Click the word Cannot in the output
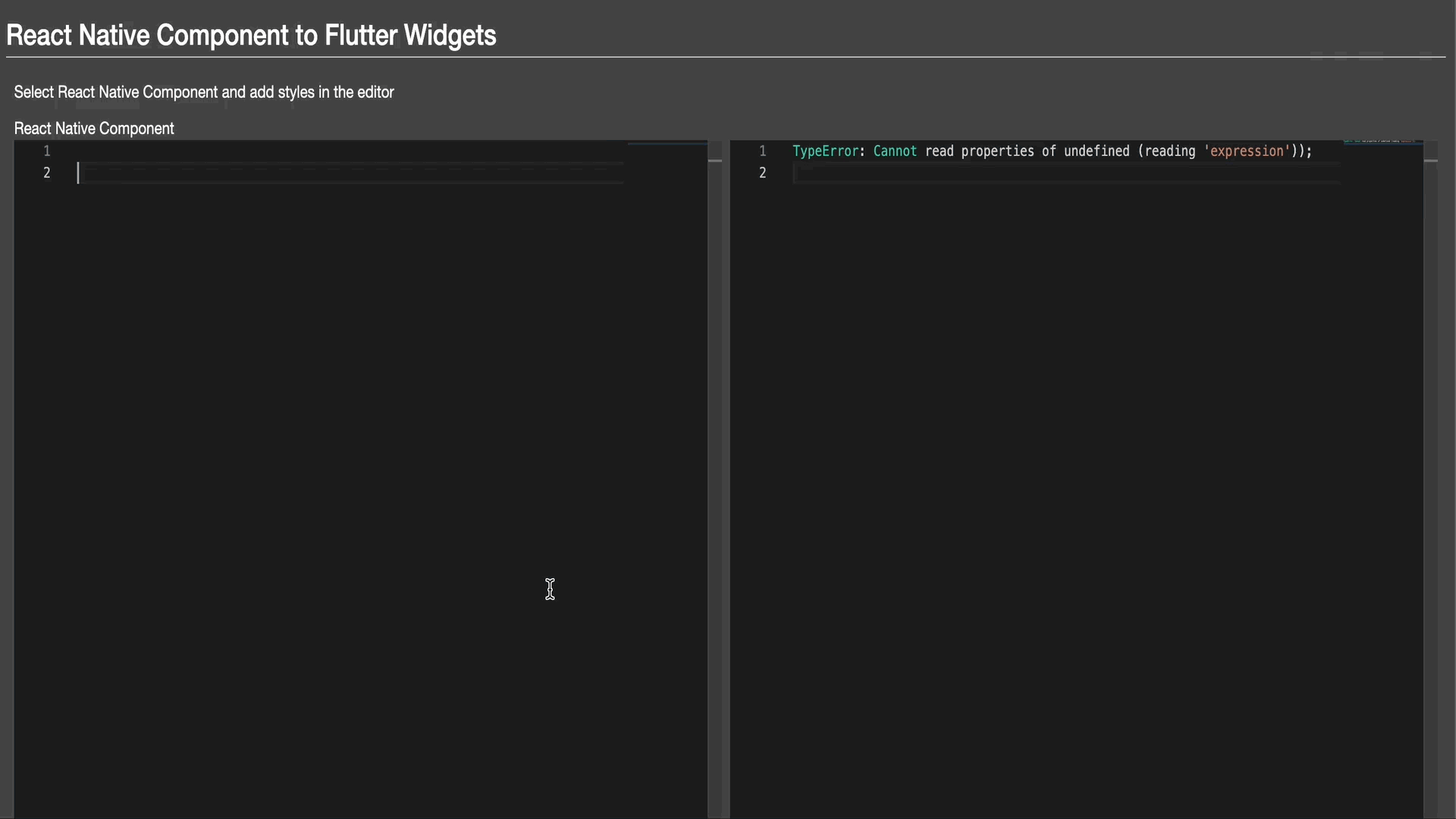The image size is (1456, 819). (x=895, y=151)
